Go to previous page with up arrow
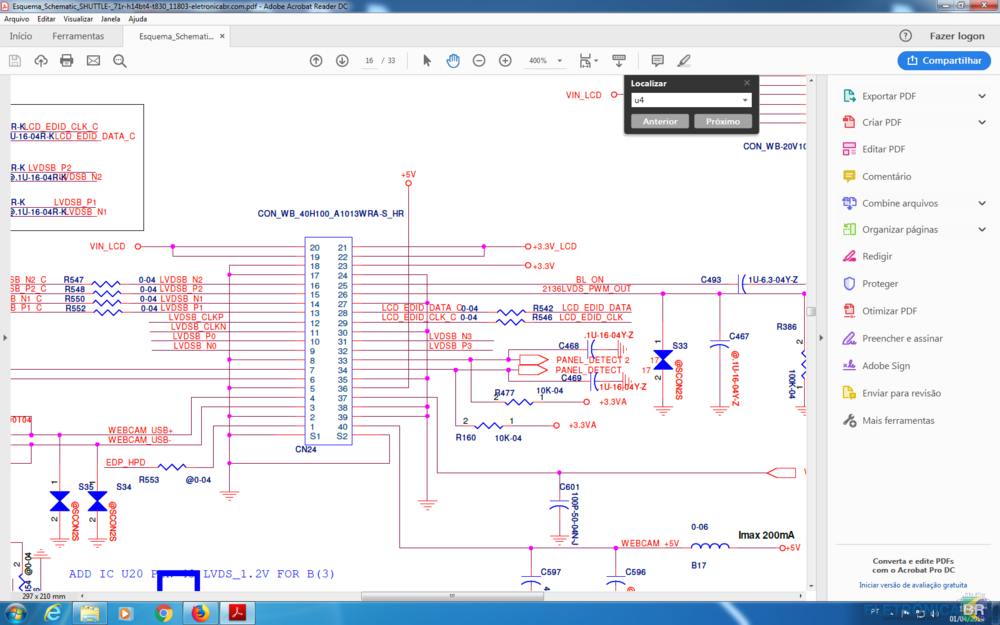Screen dimensions: 1000x625 [x=316, y=61]
